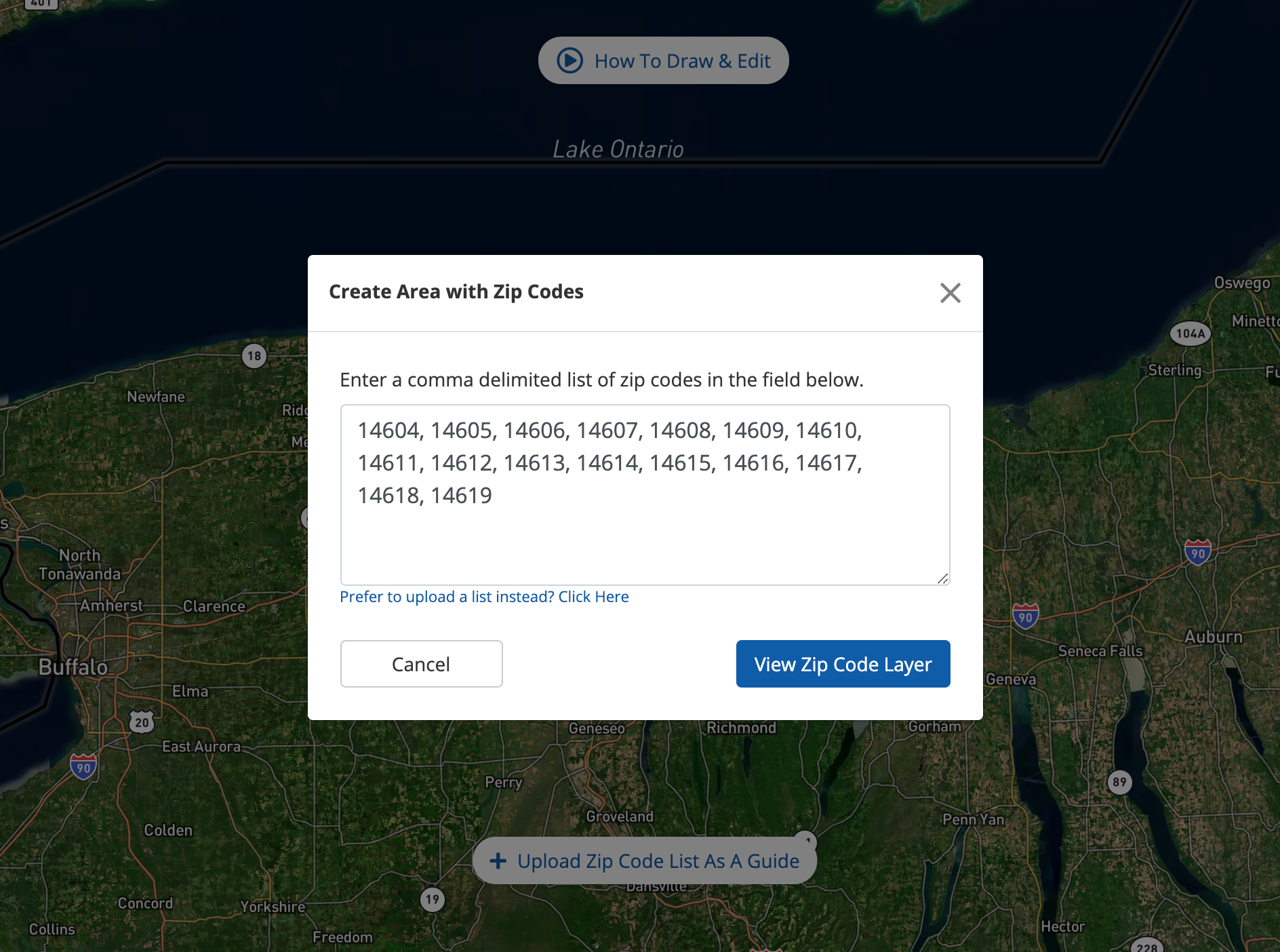Click the Auburn label on the map
Screen dimensions: 1280x952
[x=1213, y=637]
